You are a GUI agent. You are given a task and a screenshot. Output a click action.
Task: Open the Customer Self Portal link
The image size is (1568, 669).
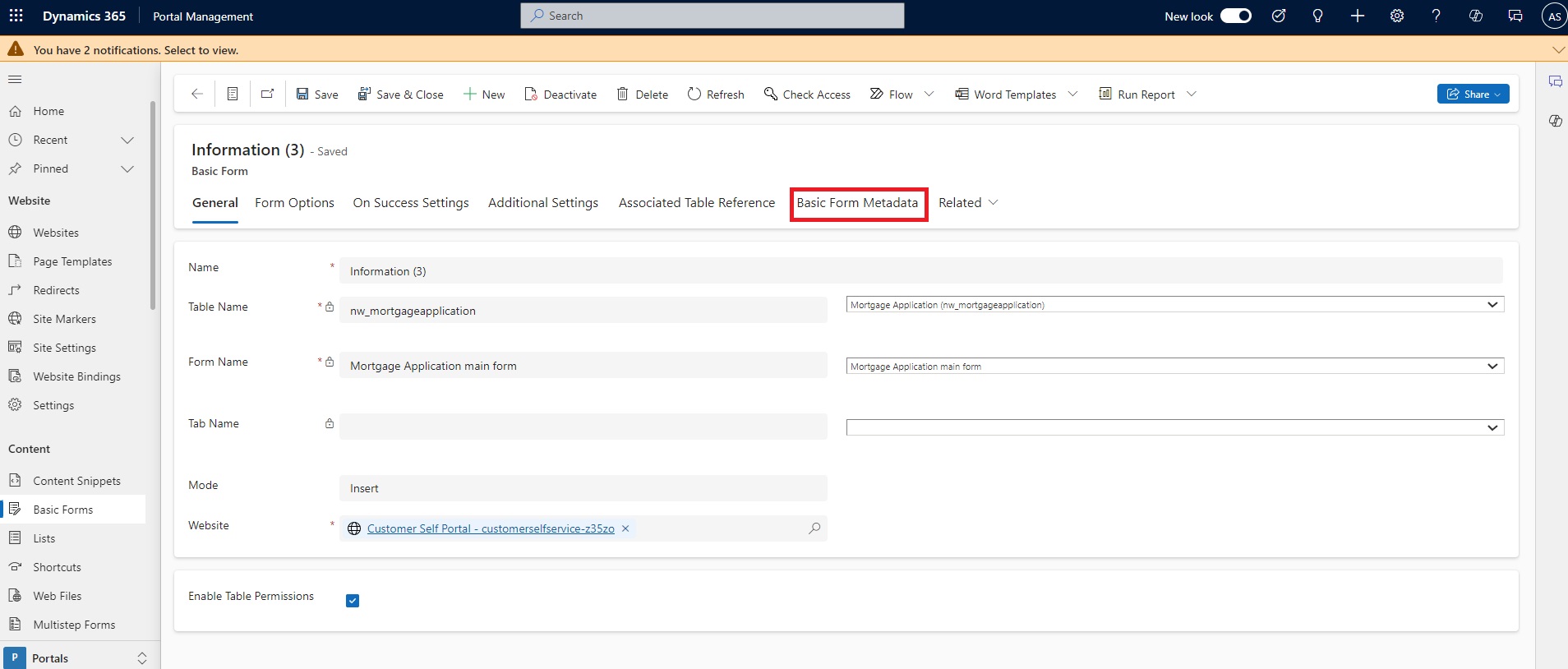491,528
